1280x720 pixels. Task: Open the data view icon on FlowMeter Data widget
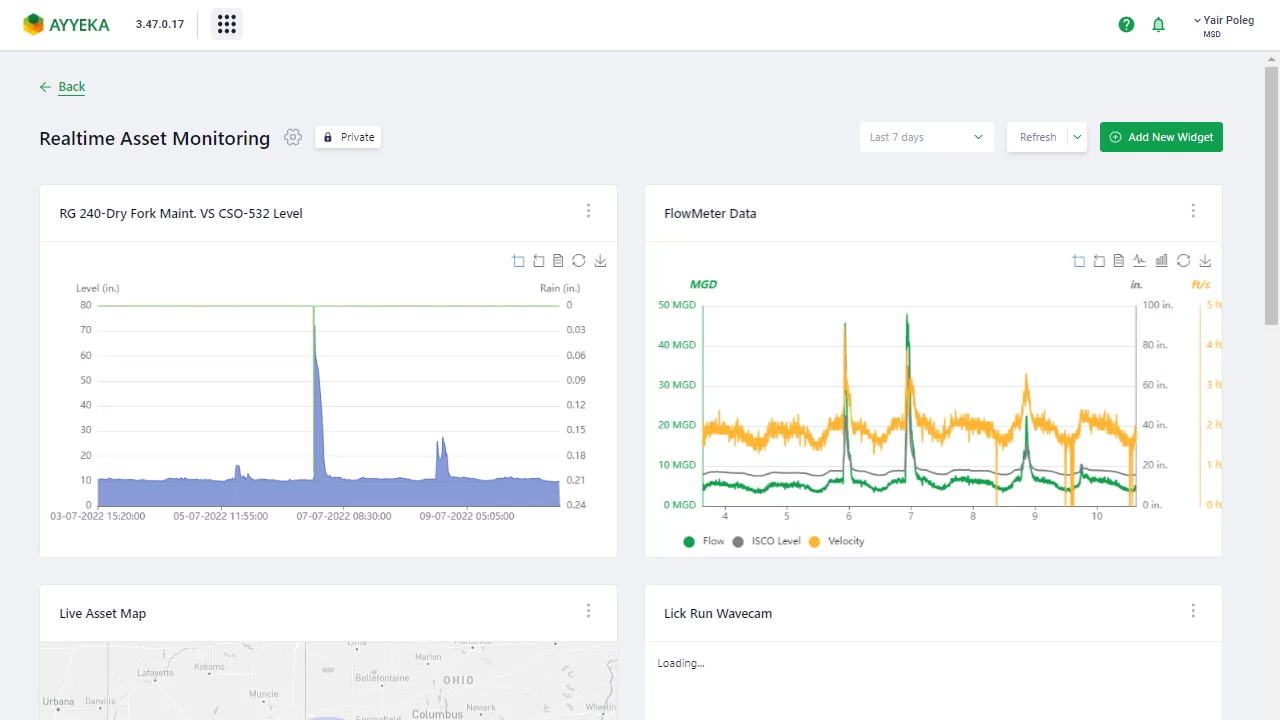pos(1119,261)
